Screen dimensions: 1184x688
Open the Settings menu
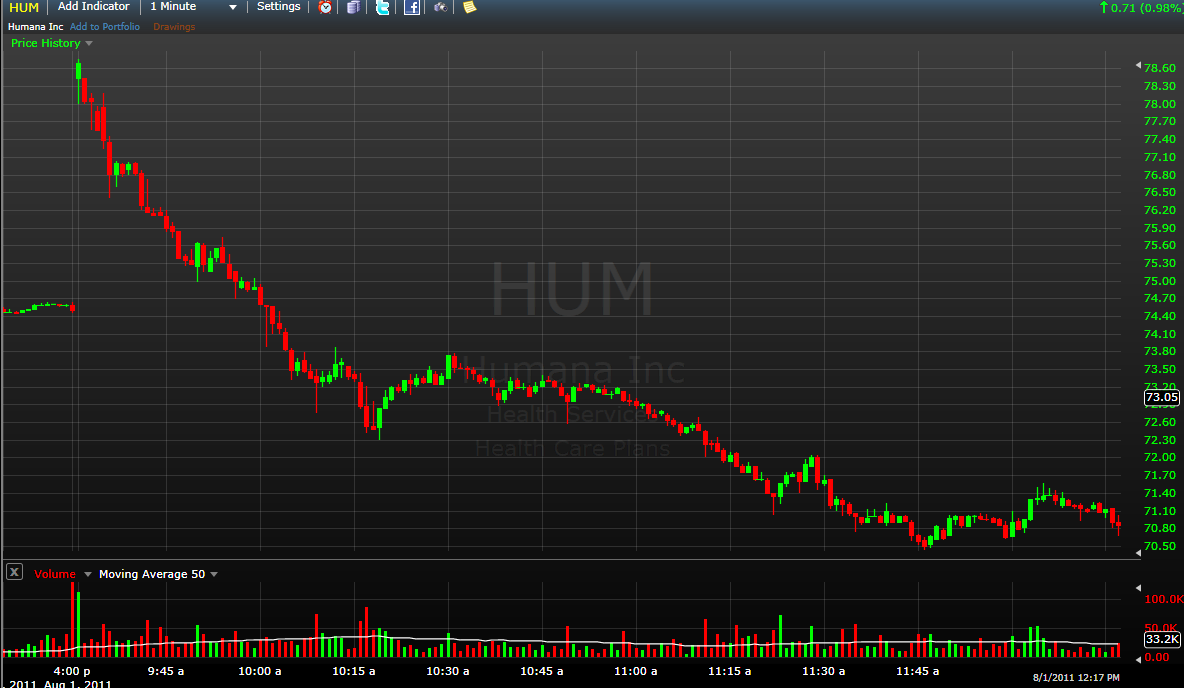coord(279,6)
